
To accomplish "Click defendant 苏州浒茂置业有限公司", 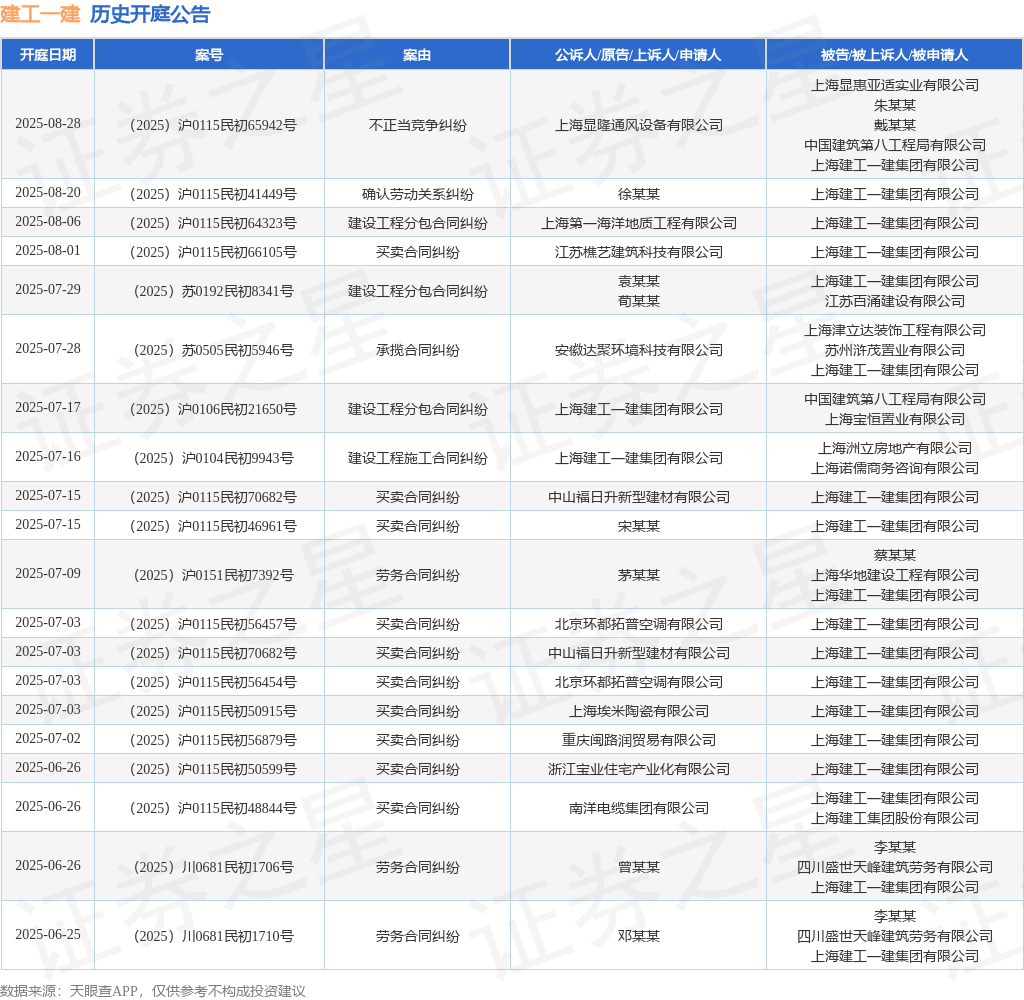I will coord(895,350).
